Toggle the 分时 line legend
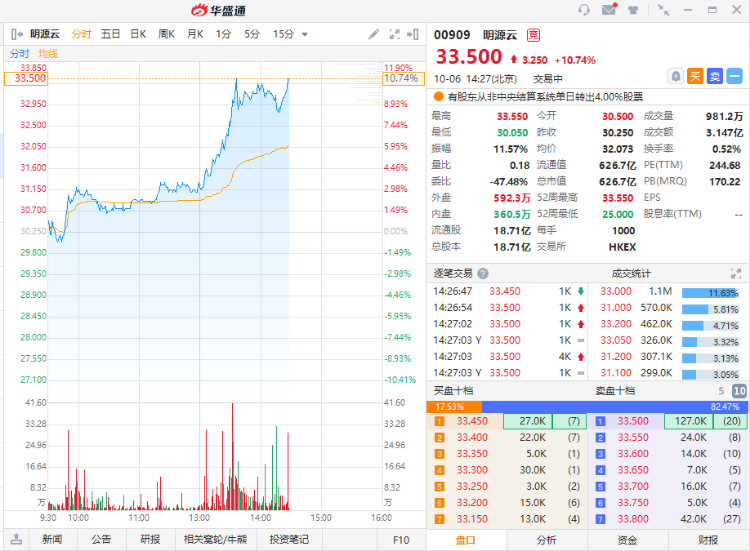Image resolution: width=750 pixels, height=551 pixels. click(20, 54)
